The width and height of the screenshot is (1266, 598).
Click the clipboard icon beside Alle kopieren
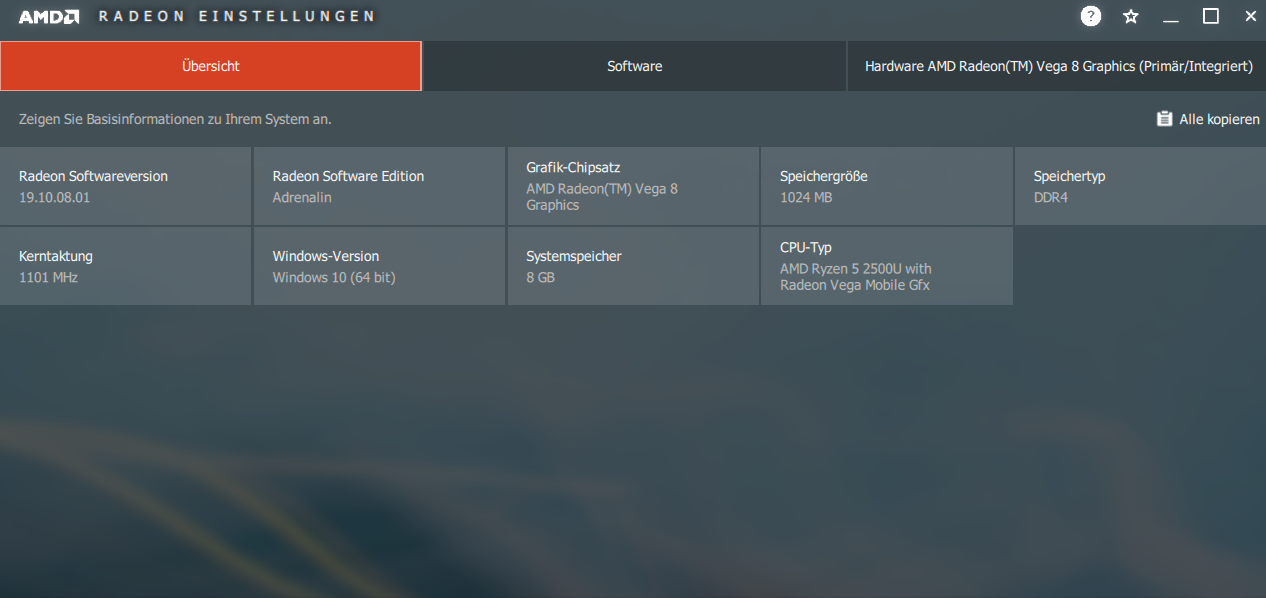(x=1164, y=119)
